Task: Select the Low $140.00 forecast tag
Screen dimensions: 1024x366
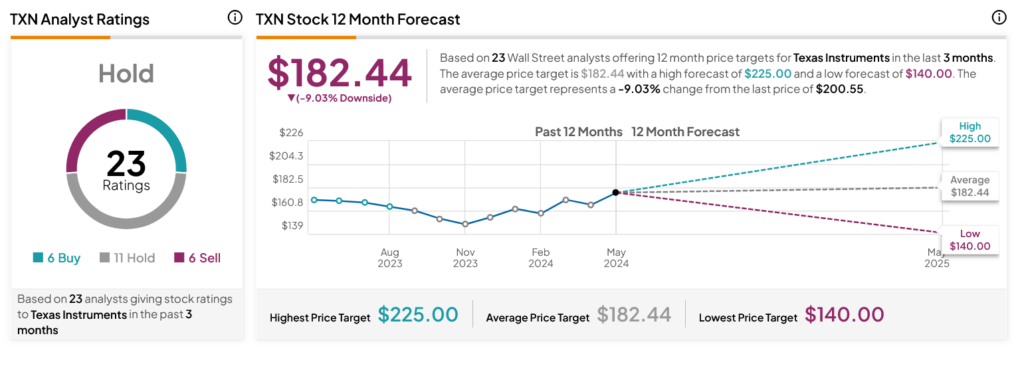Action: tap(969, 240)
